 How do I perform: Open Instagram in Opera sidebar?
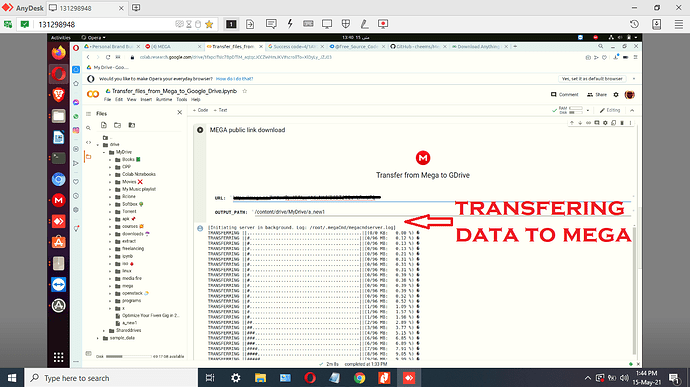click(x=76, y=130)
